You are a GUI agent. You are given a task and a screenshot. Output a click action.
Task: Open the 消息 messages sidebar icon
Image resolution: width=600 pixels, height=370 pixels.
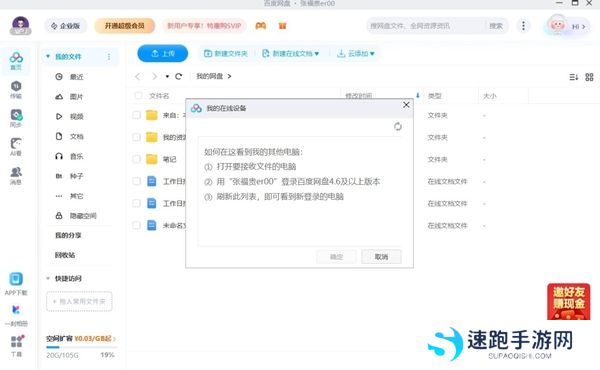pyautogui.click(x=16, y=176)
